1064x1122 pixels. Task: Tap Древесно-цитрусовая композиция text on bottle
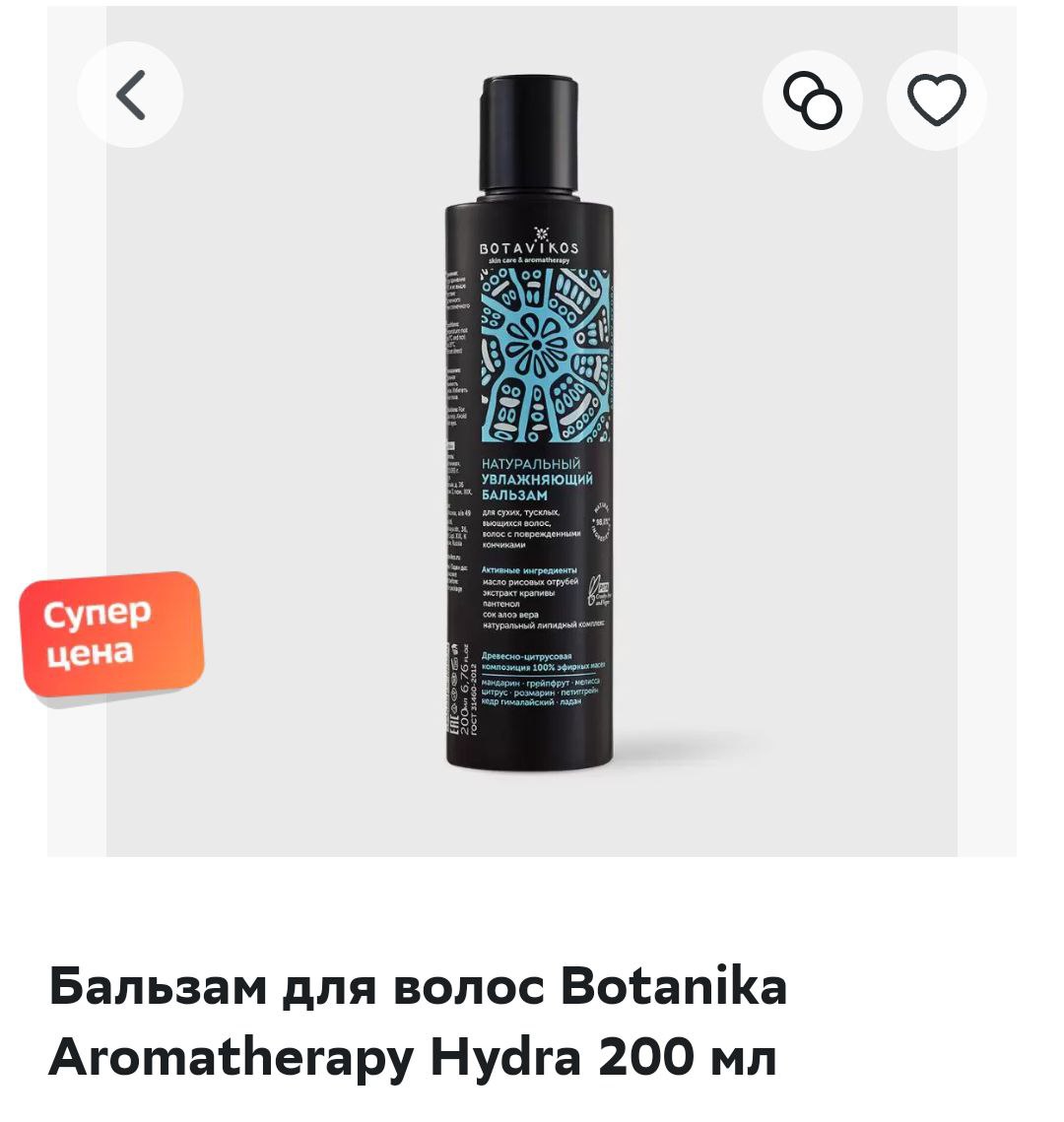543,660
